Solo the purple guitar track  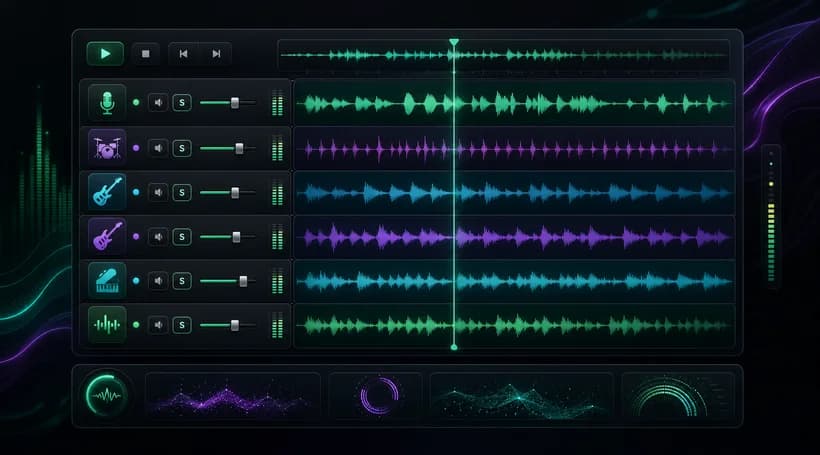[182, 237]
